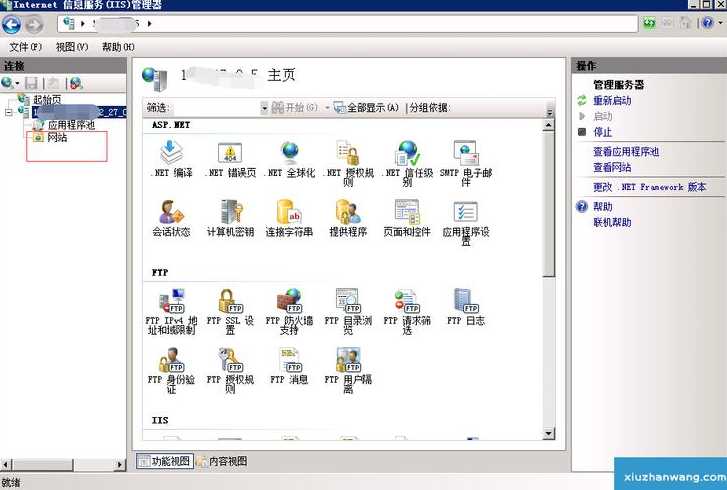Click 查看应用程序池 link
727x490 pixels.
pos(626,152)
